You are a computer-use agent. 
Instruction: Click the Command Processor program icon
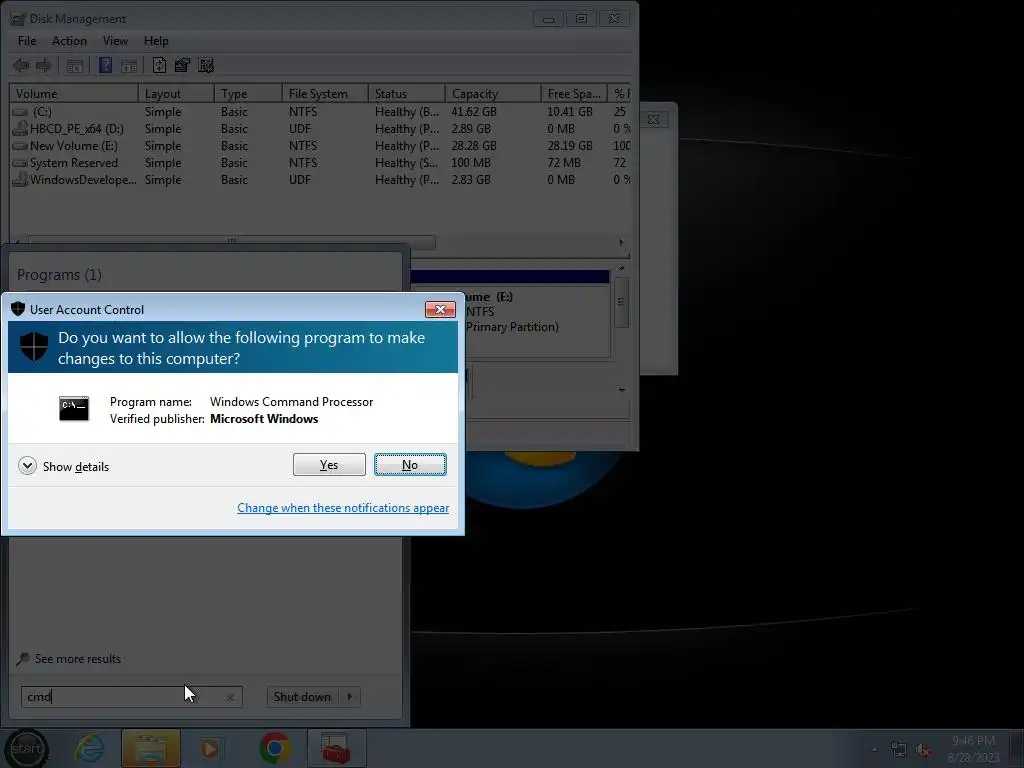point(74,409)
